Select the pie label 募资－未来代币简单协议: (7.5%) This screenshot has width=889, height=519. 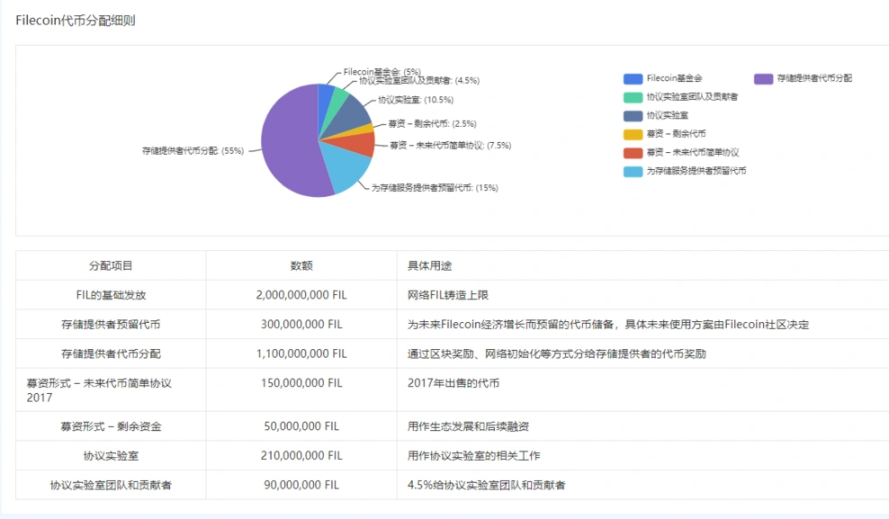tap(450, 145)
